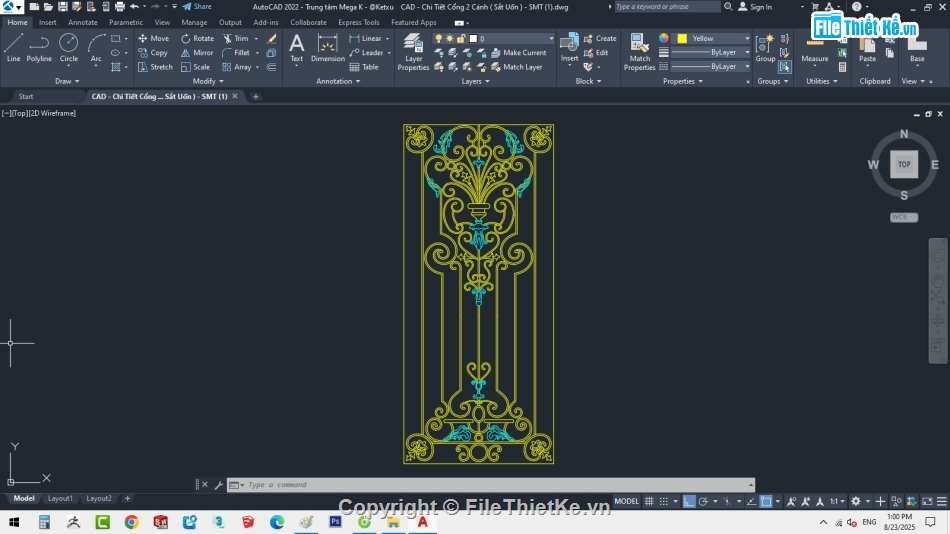Viewport: 950px width, 534px height.
Task: Activate the Array command
Action: click(237, 67)
